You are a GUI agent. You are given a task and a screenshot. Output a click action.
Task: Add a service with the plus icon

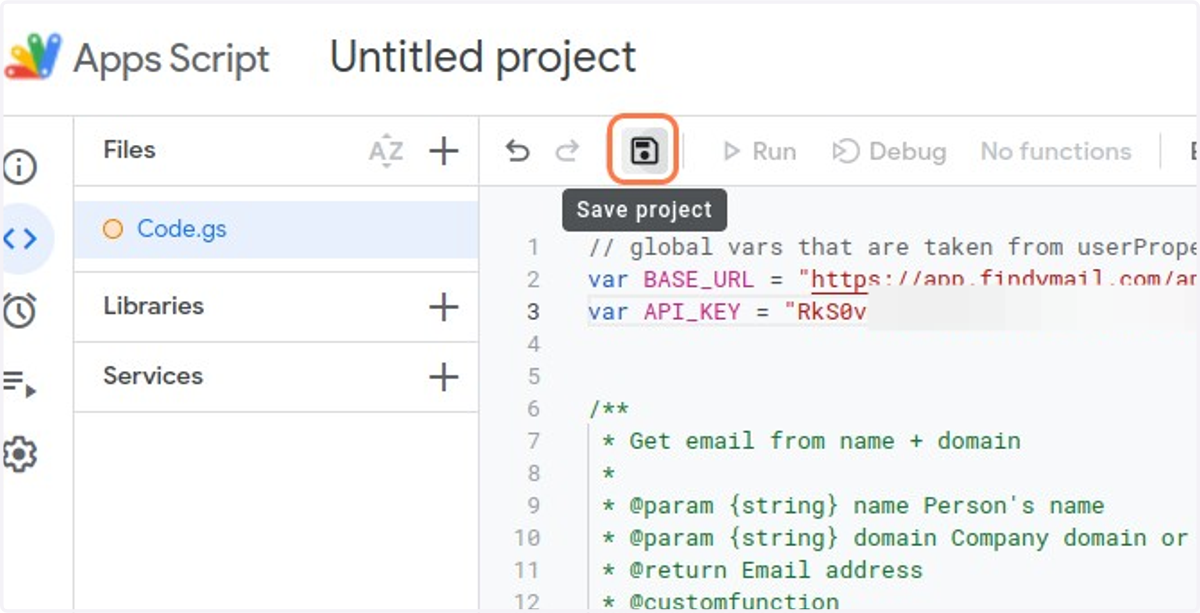point(443,377)
